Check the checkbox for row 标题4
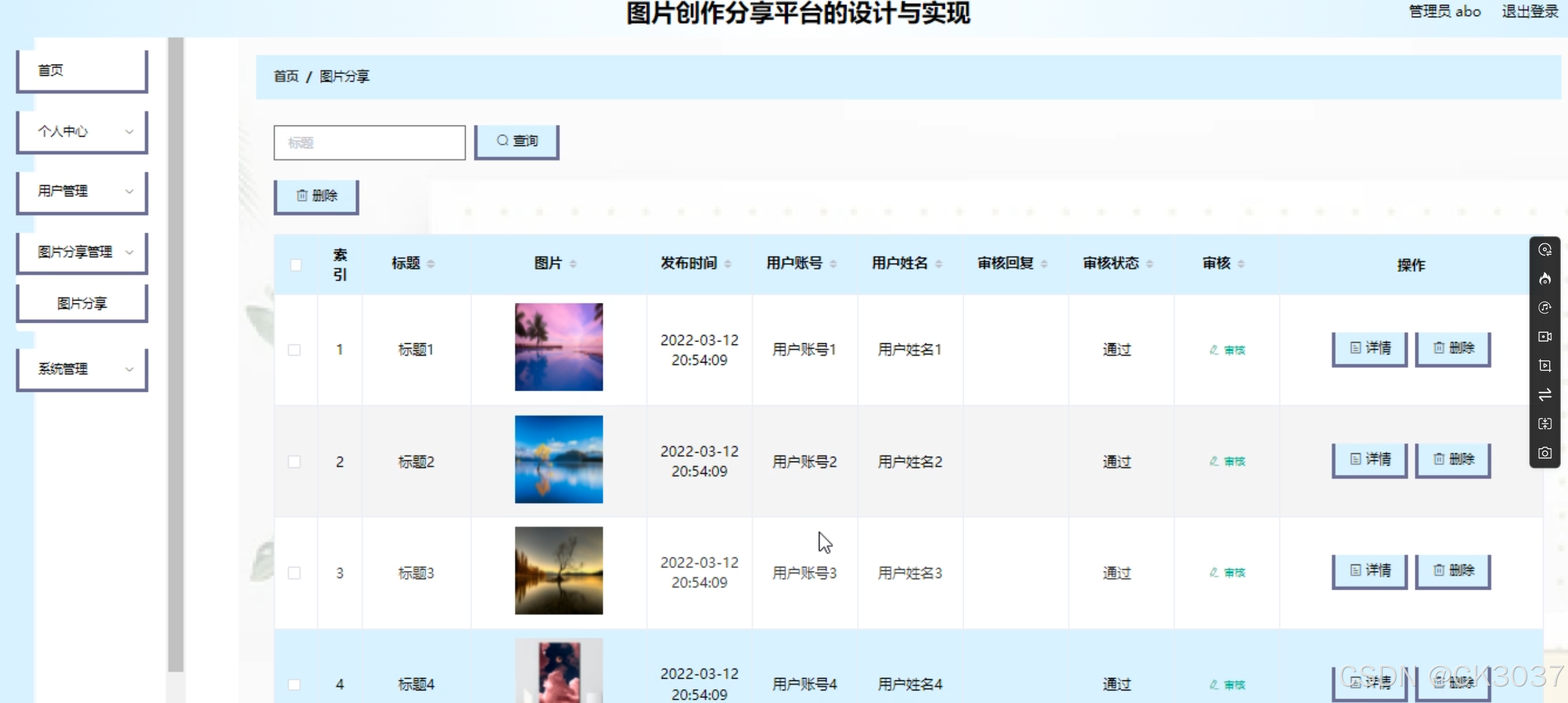Viewport: 1568px width, 703px height. 295,685
